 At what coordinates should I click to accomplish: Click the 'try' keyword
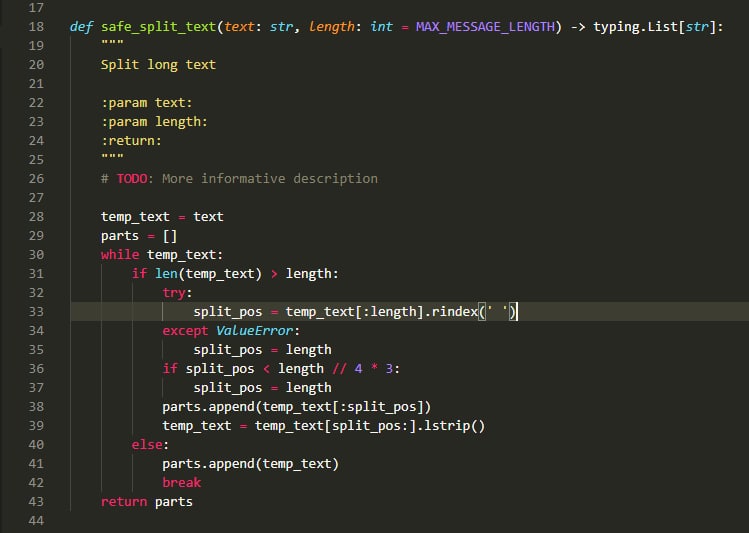(x=174, y=293)
